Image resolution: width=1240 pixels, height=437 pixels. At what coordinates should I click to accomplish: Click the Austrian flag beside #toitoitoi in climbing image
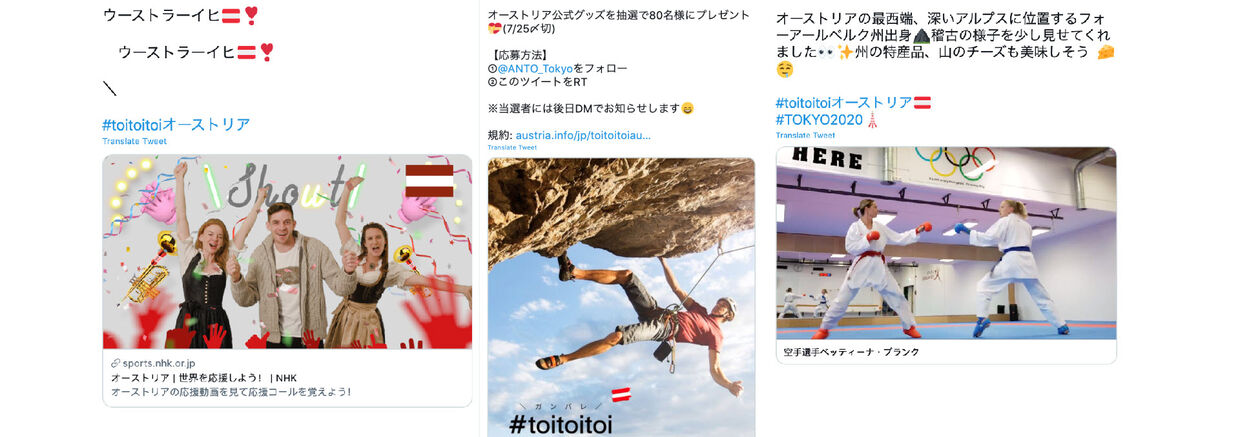[621, 394]
